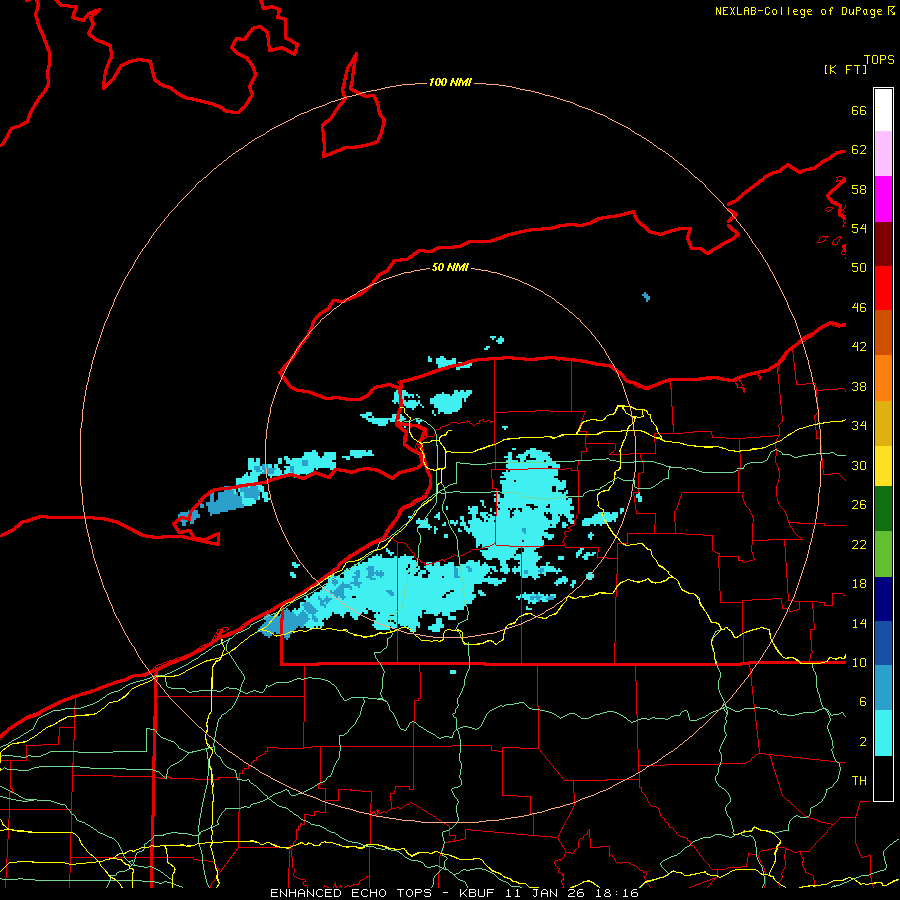Click the light green legend color segment
The image size is (900, 900).
click(883, 554)
